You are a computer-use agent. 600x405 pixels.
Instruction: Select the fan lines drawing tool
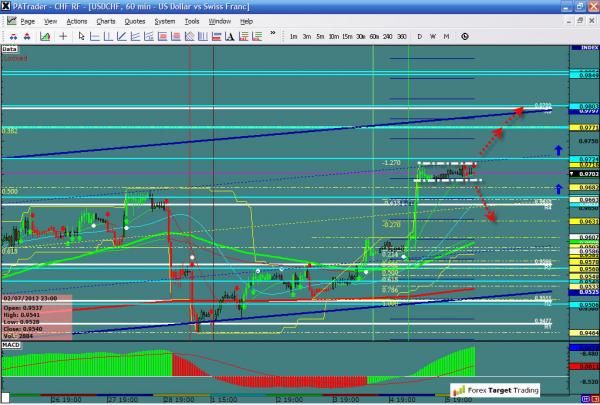135,37
